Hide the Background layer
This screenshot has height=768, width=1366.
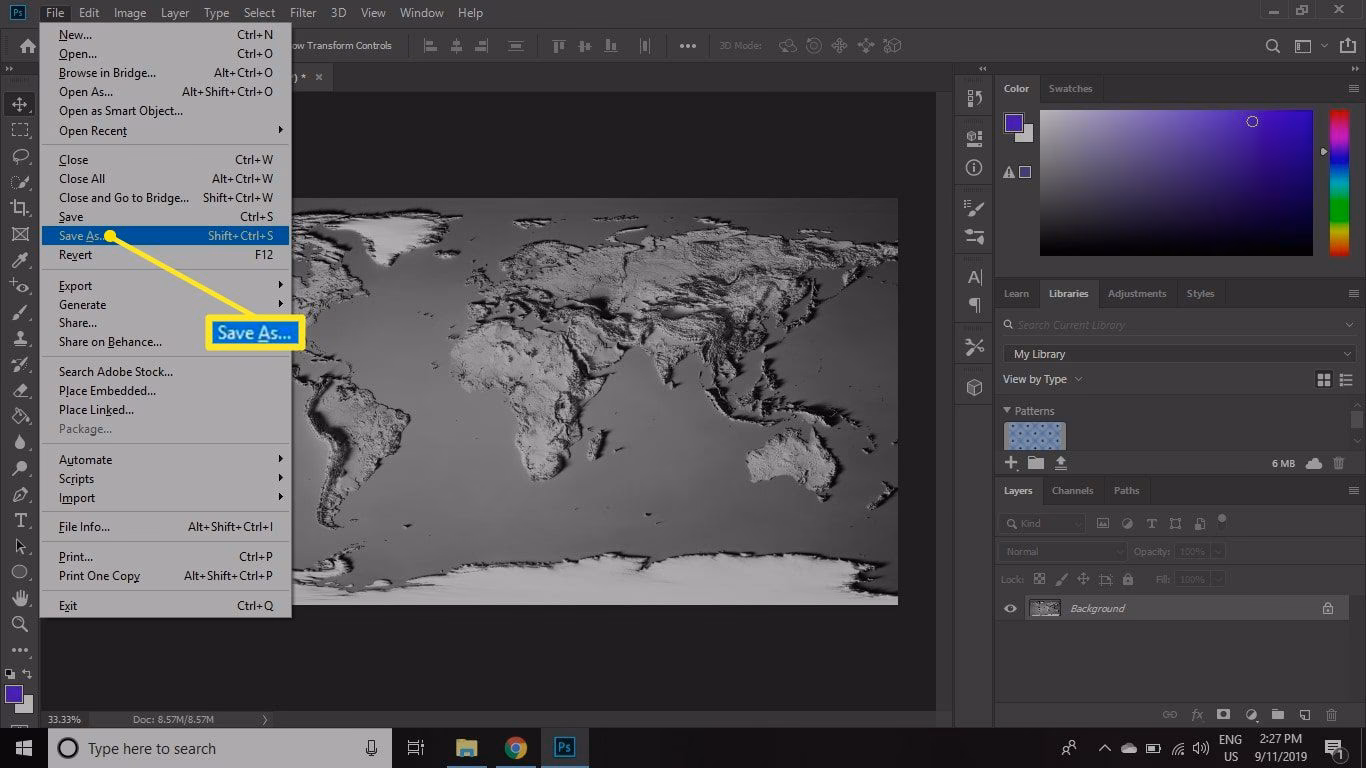click(1010, 608)
